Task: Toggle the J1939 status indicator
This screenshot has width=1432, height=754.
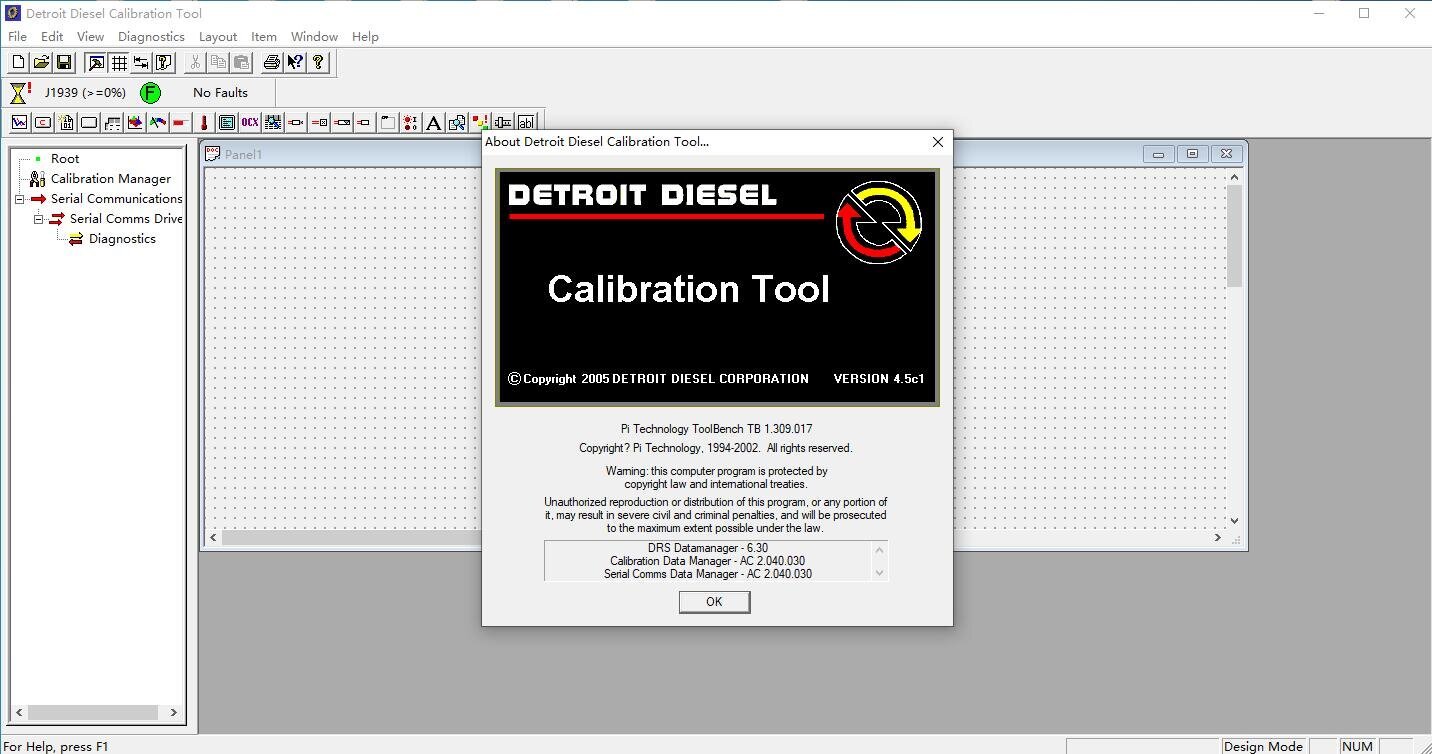Action: point(85,92)
